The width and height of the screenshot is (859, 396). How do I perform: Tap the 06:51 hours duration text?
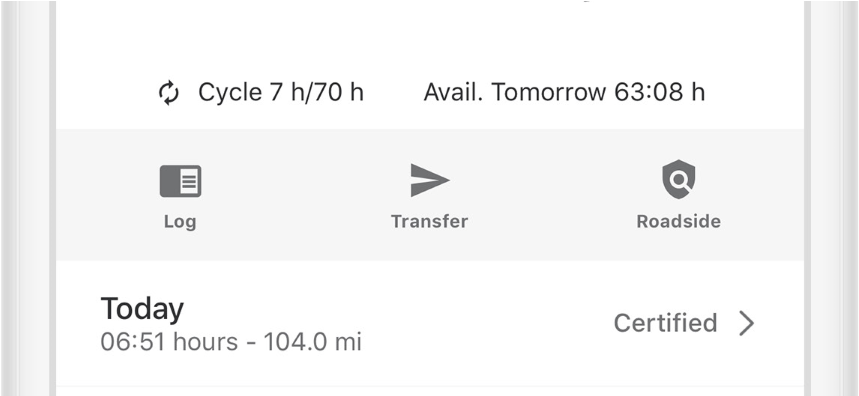coord(169,342)
